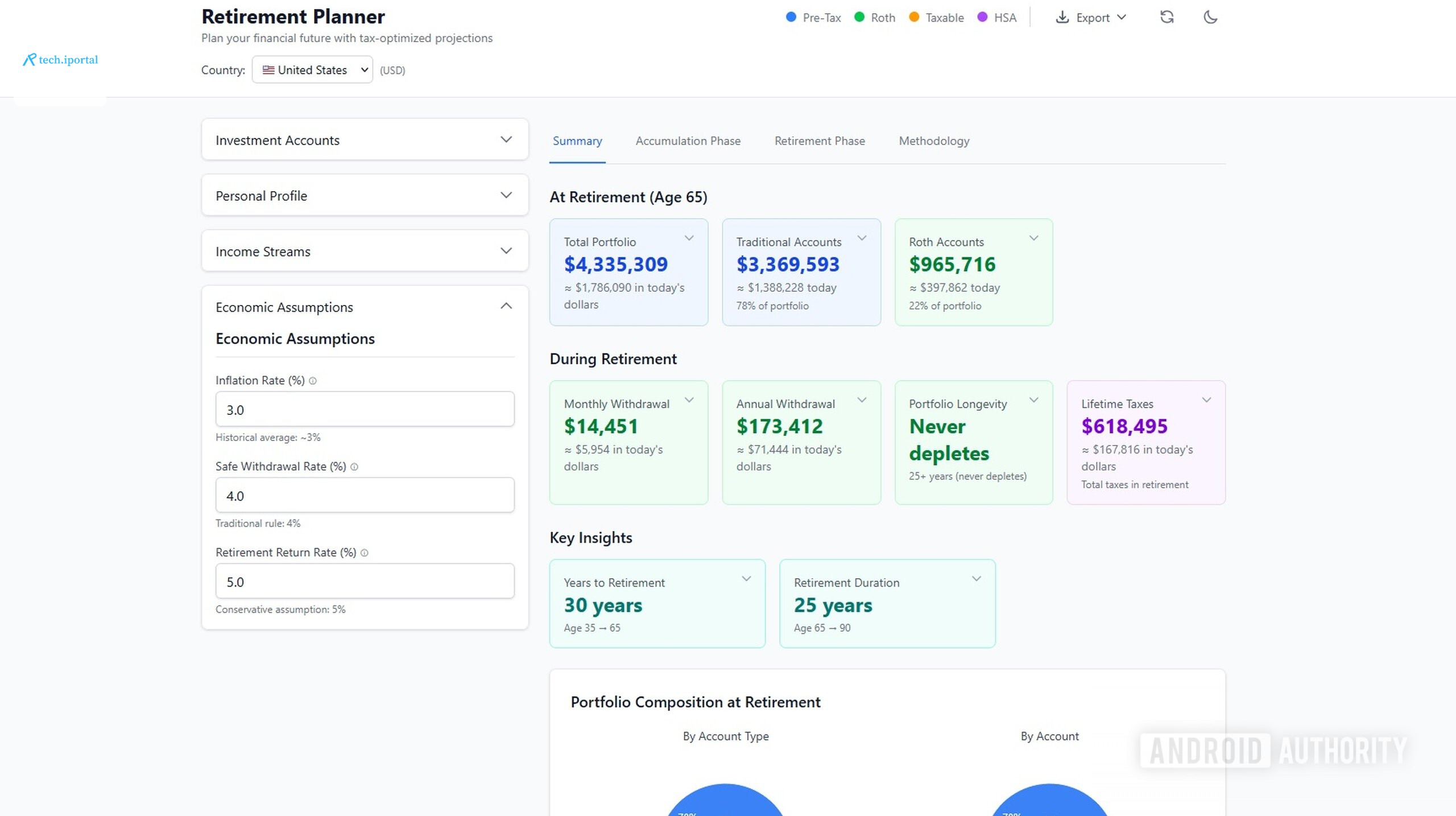Expand the Monthly Withdrawal card chevron
Screen dimensions: 1456x816
[689, 400]
